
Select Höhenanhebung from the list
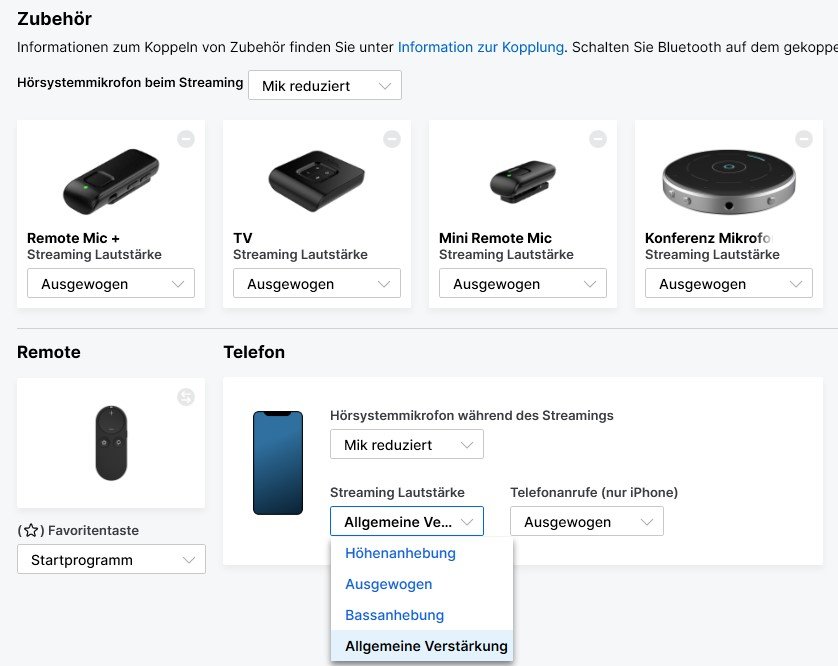coord(400,553)
